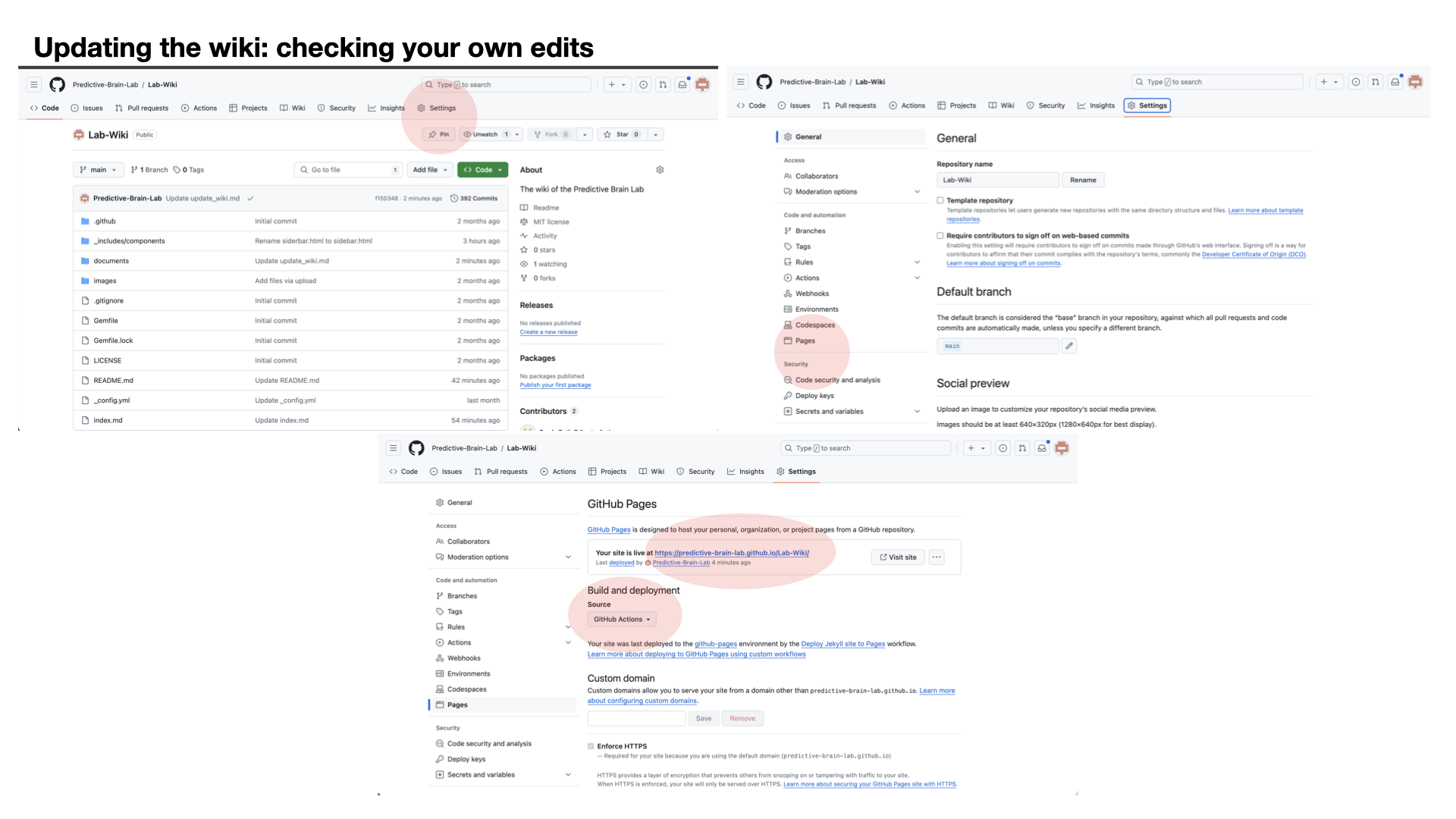Click the pencil edit icon next to the default branch field
The width and height of the screenshot is (1456, 819).
pos(1069,346)
